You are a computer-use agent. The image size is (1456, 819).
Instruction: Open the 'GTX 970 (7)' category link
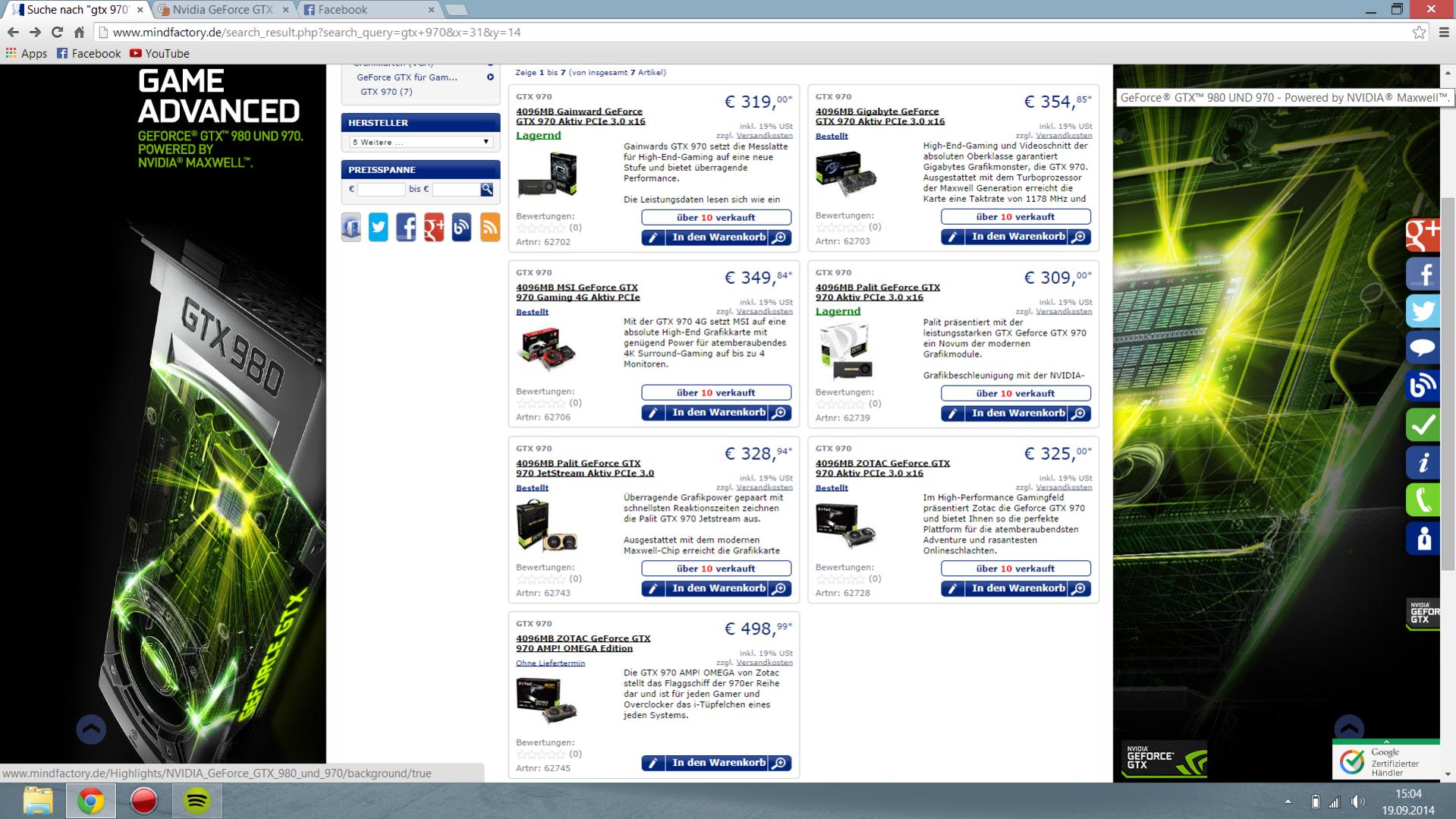[386, 92]
